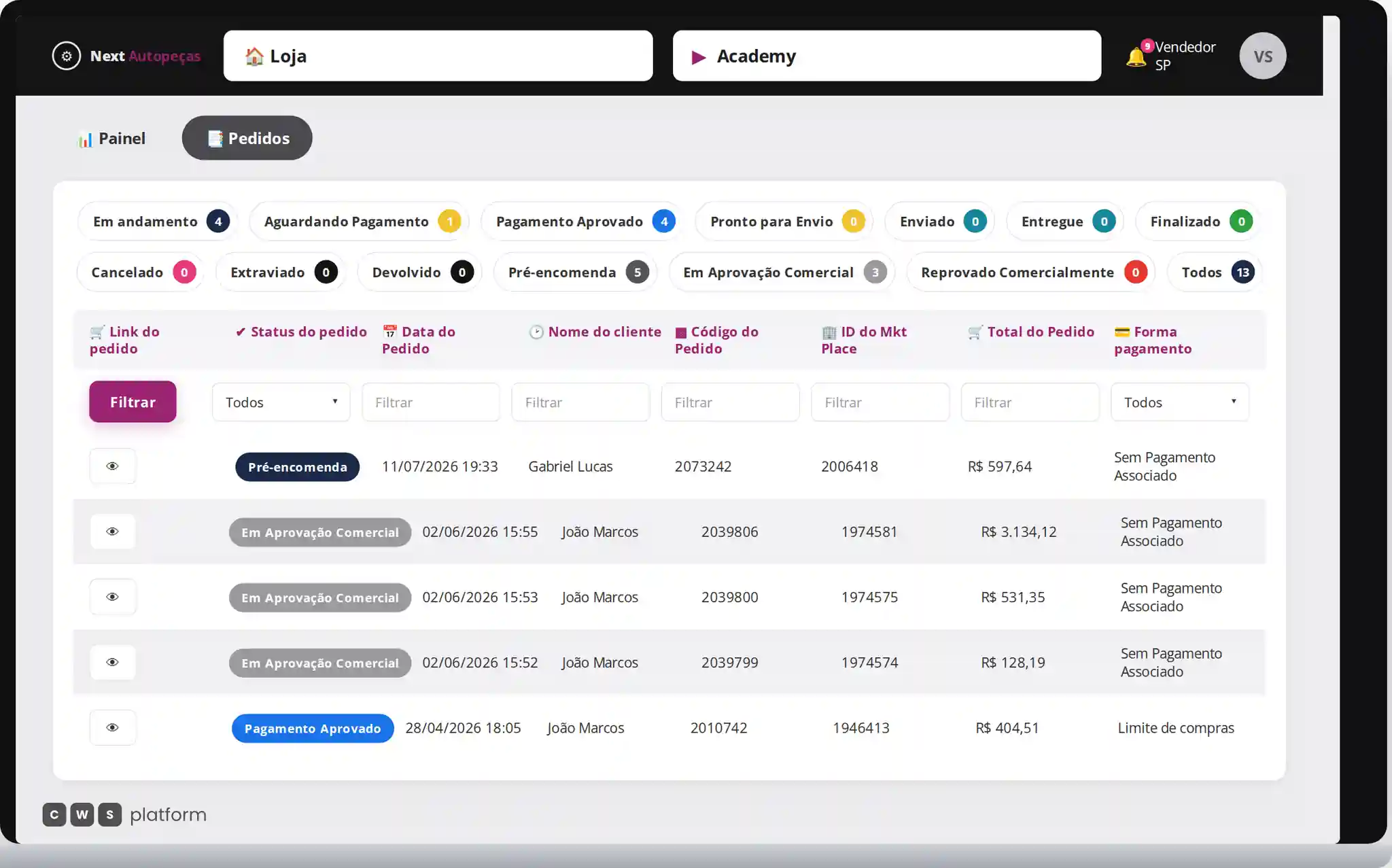
Task: Click the Next Autopeças gear logo icon
Action: click(x=67, y=56)
